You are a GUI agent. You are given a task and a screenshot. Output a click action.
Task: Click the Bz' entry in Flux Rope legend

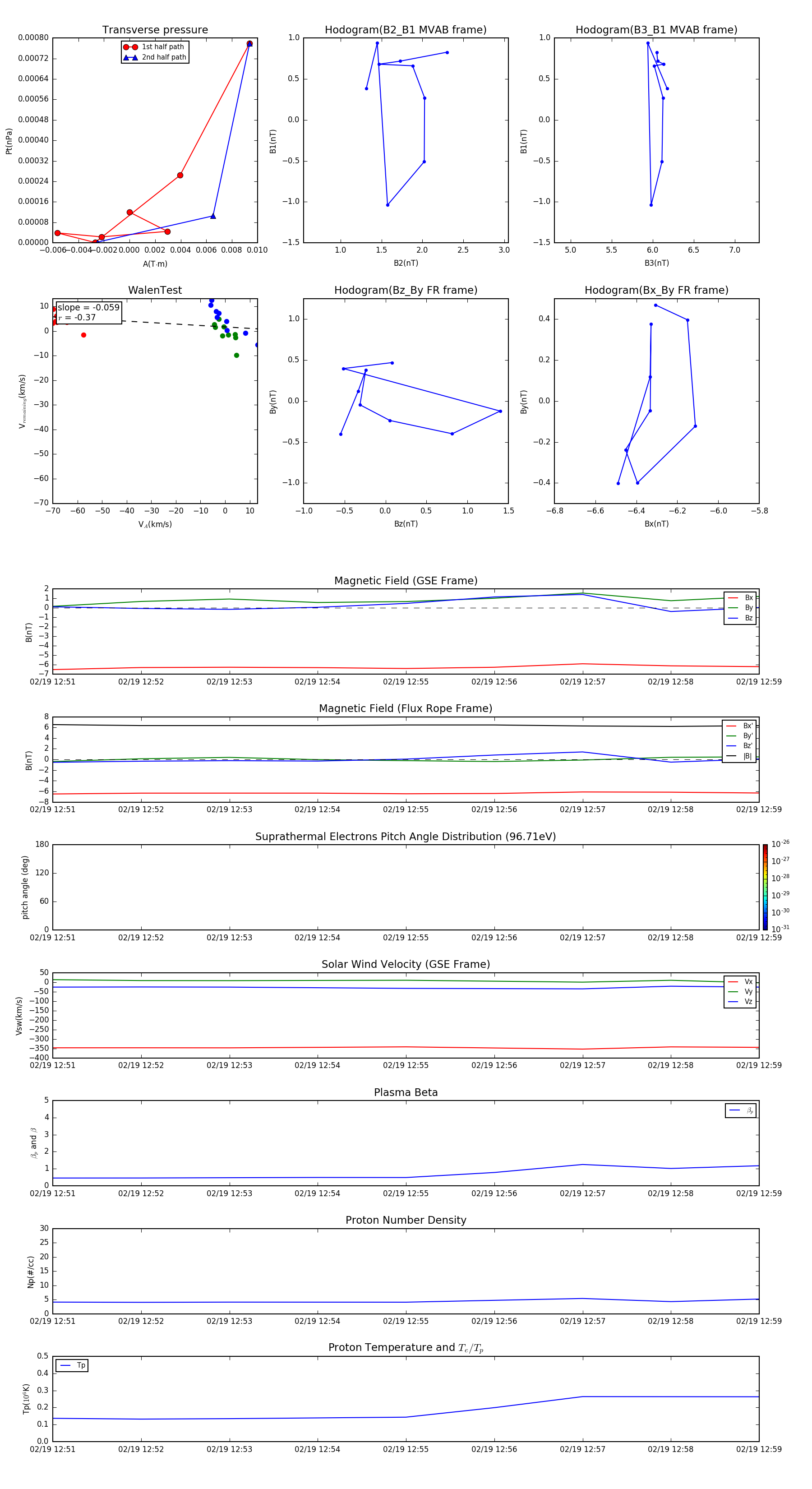click(740, 746)
